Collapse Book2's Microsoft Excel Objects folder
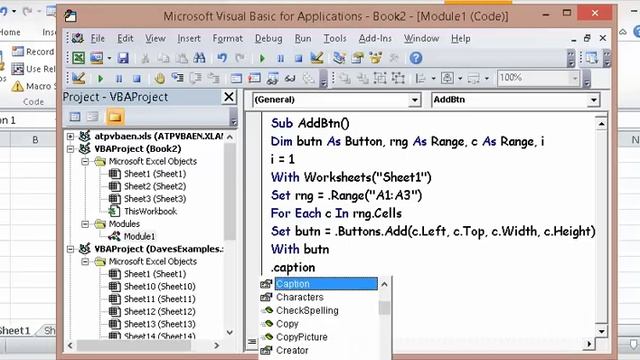 click(85, 161)
